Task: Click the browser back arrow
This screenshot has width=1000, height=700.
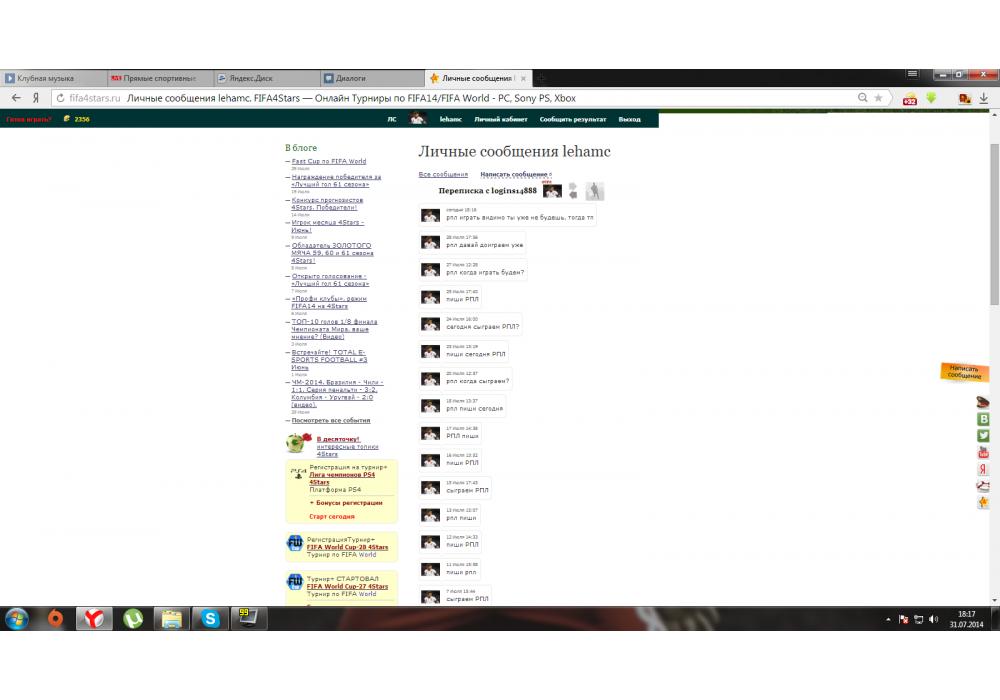Action: 16,98
